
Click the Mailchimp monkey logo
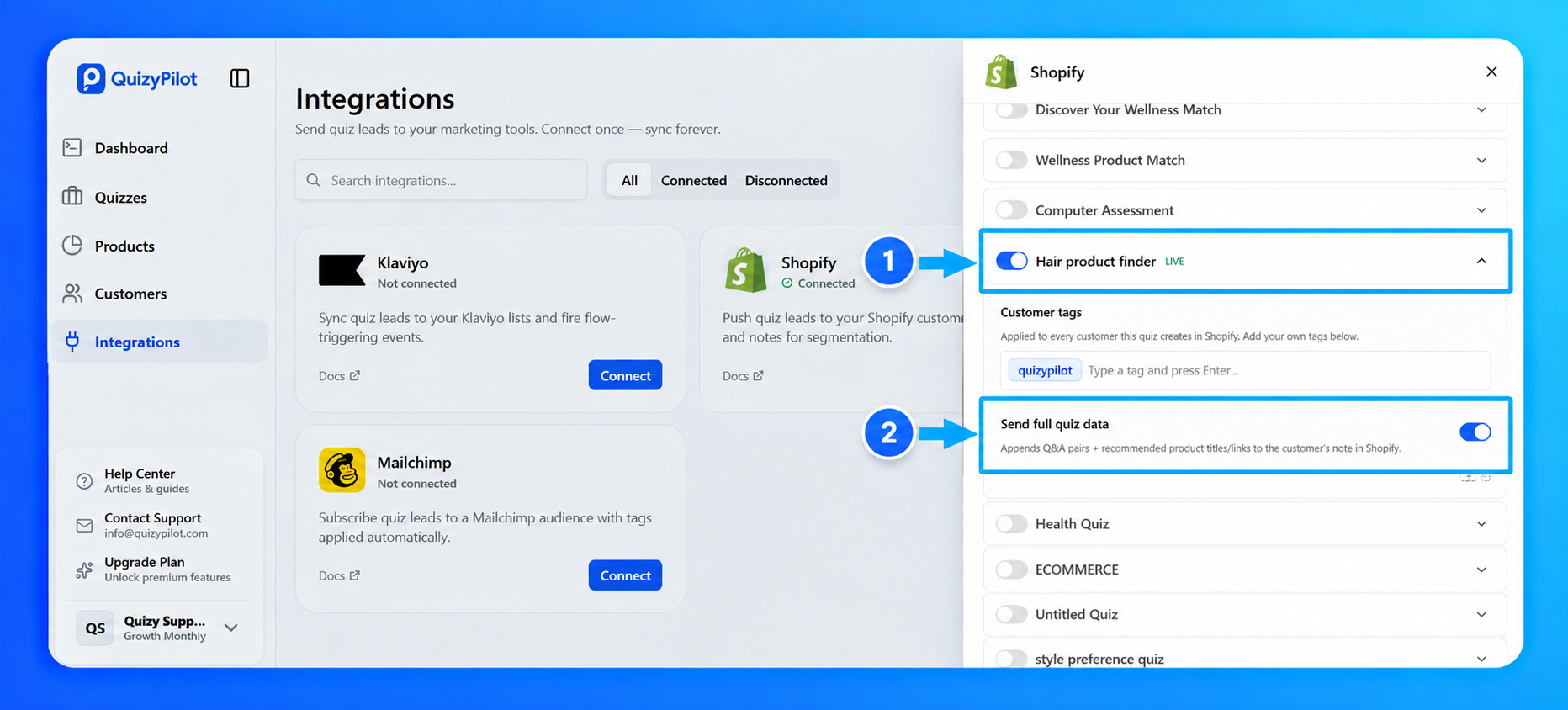point(342,470)
